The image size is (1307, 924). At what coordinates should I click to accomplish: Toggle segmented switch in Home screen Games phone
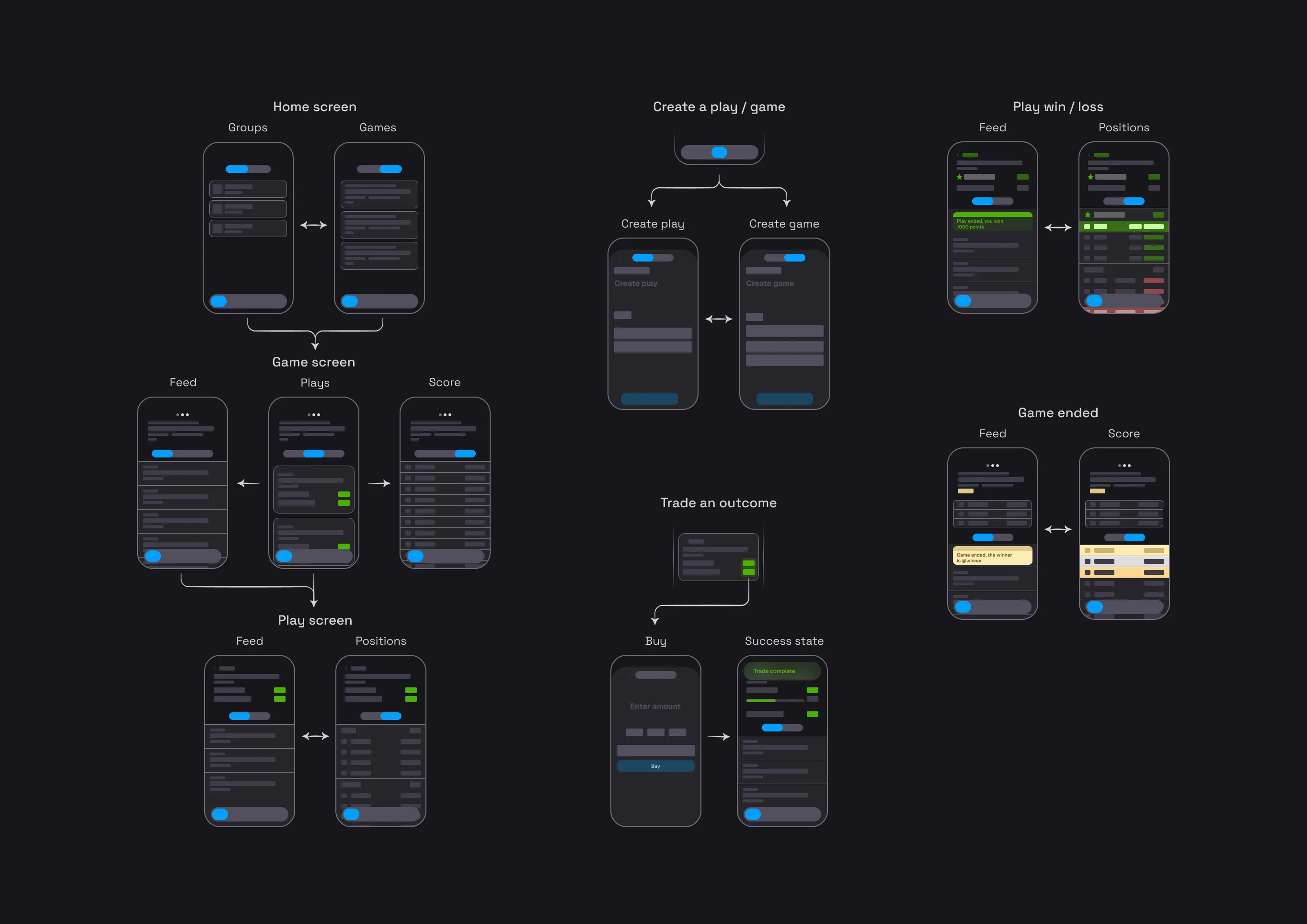click(379, 169)
